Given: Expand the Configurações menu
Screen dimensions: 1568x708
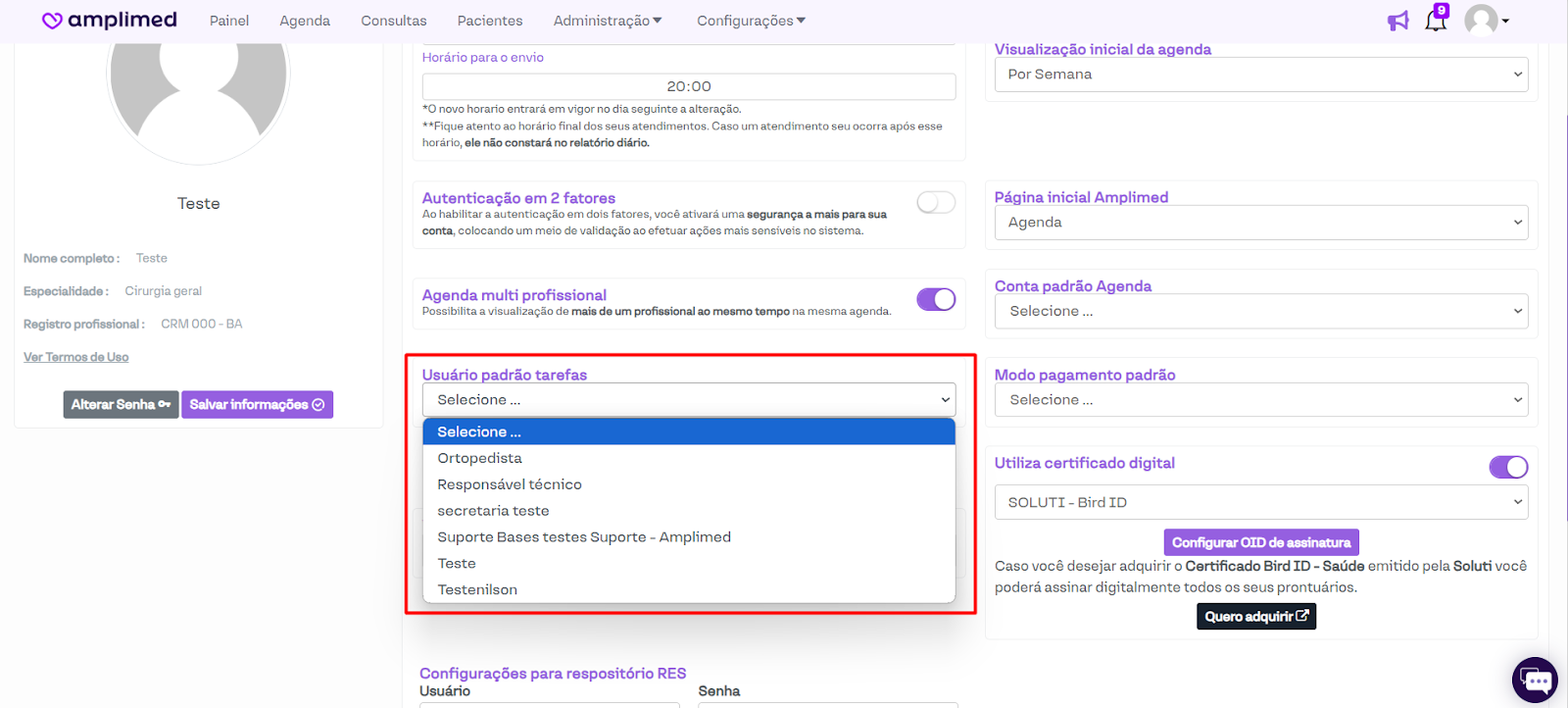Looking at the screenshot, I should 751,21.
